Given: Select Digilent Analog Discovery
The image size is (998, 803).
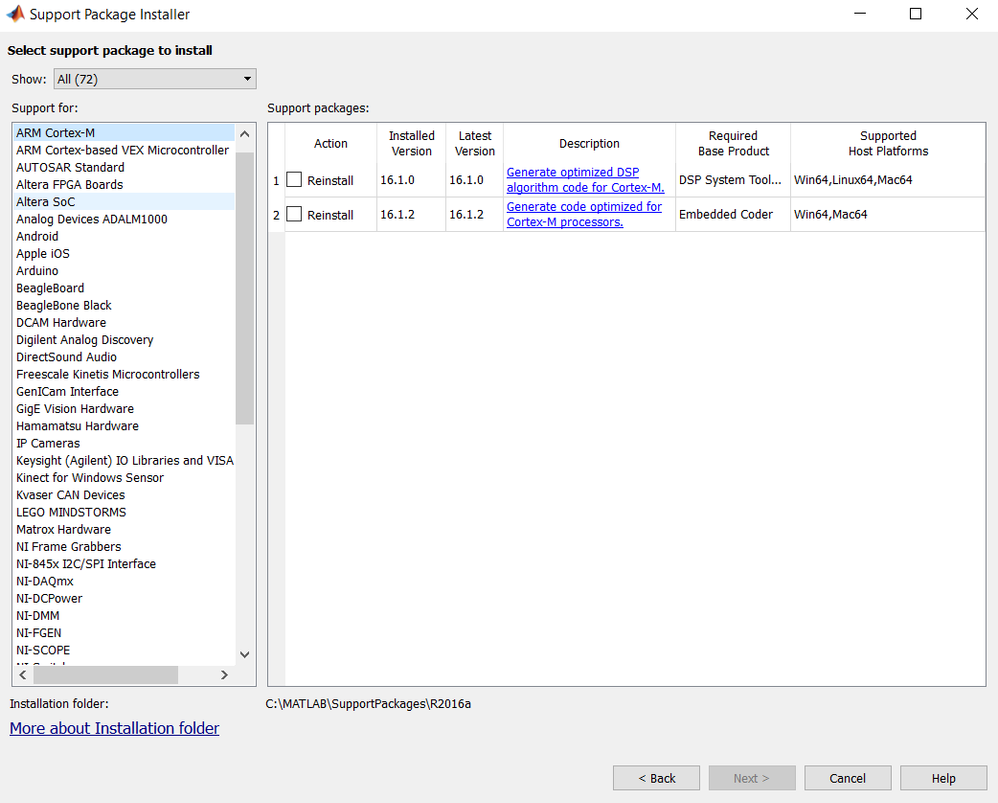Looking at the screenshot, I should point(124,340).
